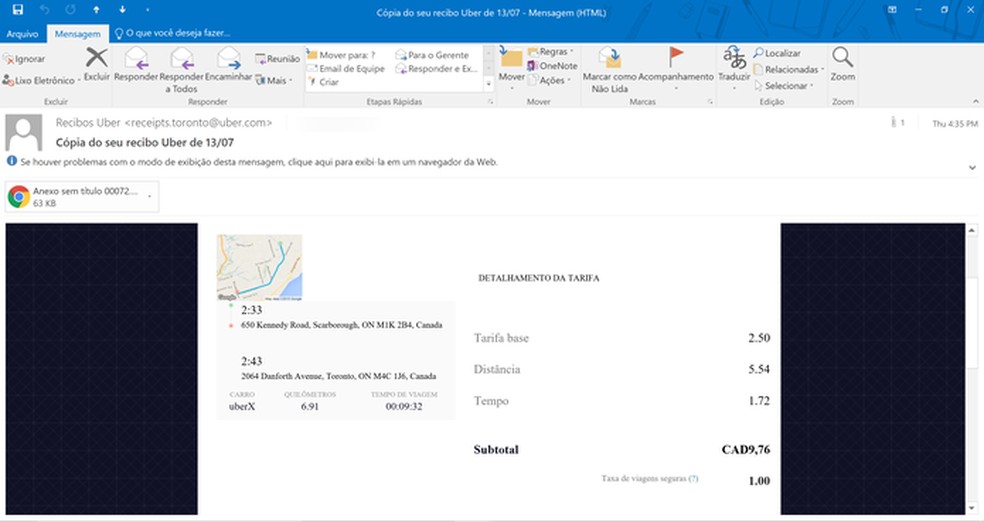Screen dimensions: 984x522
Task: Delete the message with Excluir
Action: pos(97,64)
